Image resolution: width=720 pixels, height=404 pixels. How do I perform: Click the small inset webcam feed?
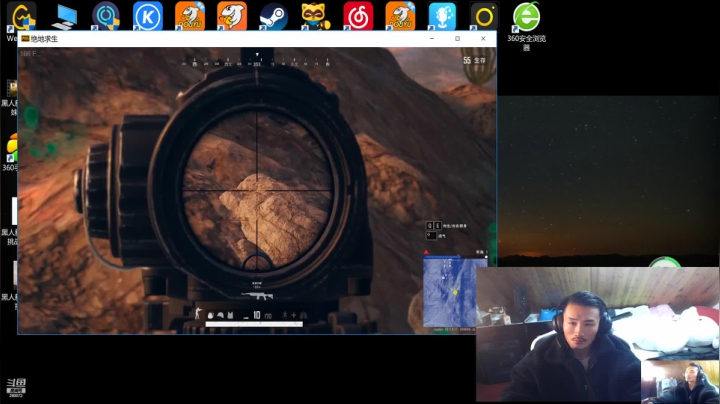pos(680,382)
